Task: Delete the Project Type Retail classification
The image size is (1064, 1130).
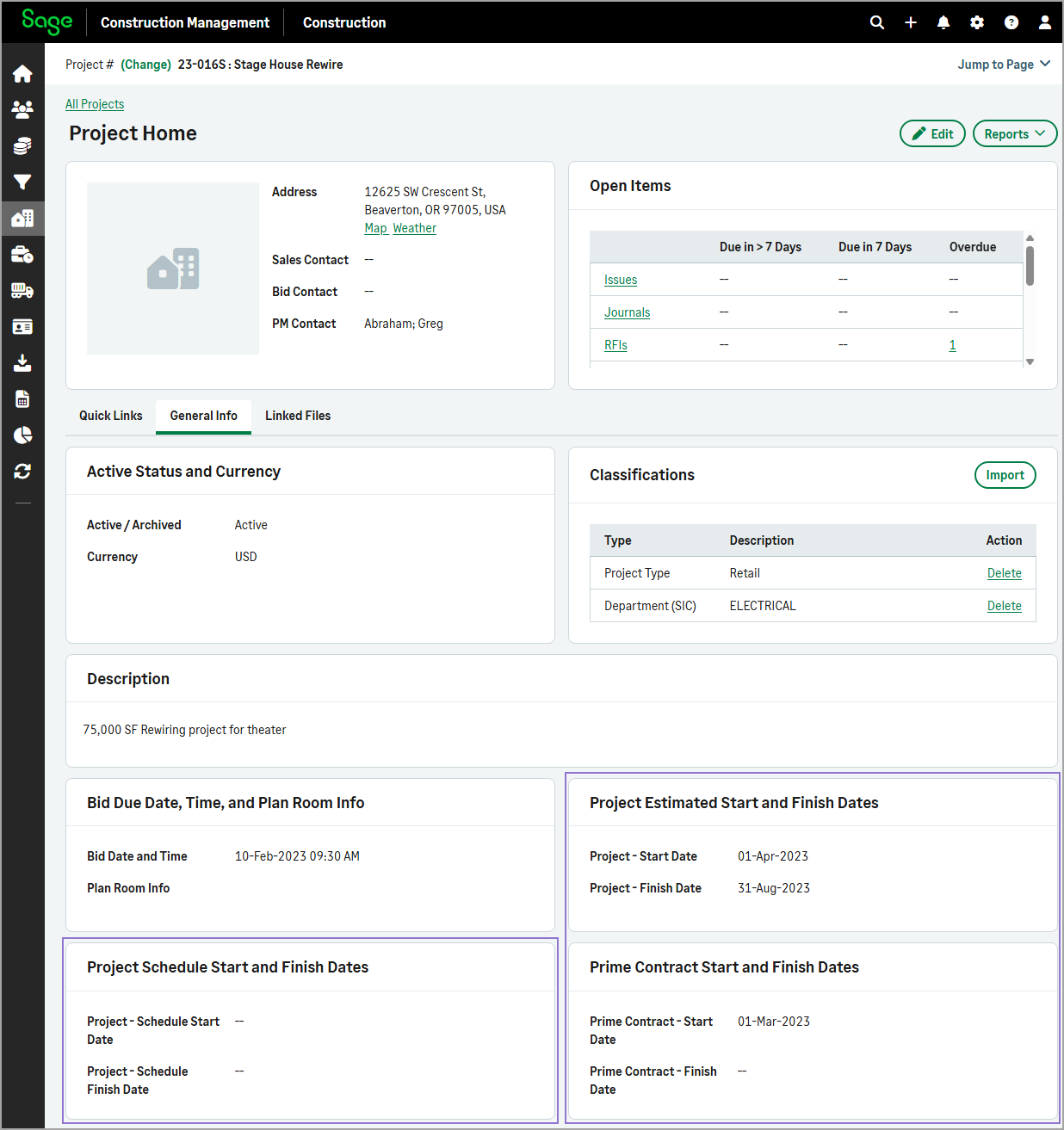Action: pos(1004,573)
